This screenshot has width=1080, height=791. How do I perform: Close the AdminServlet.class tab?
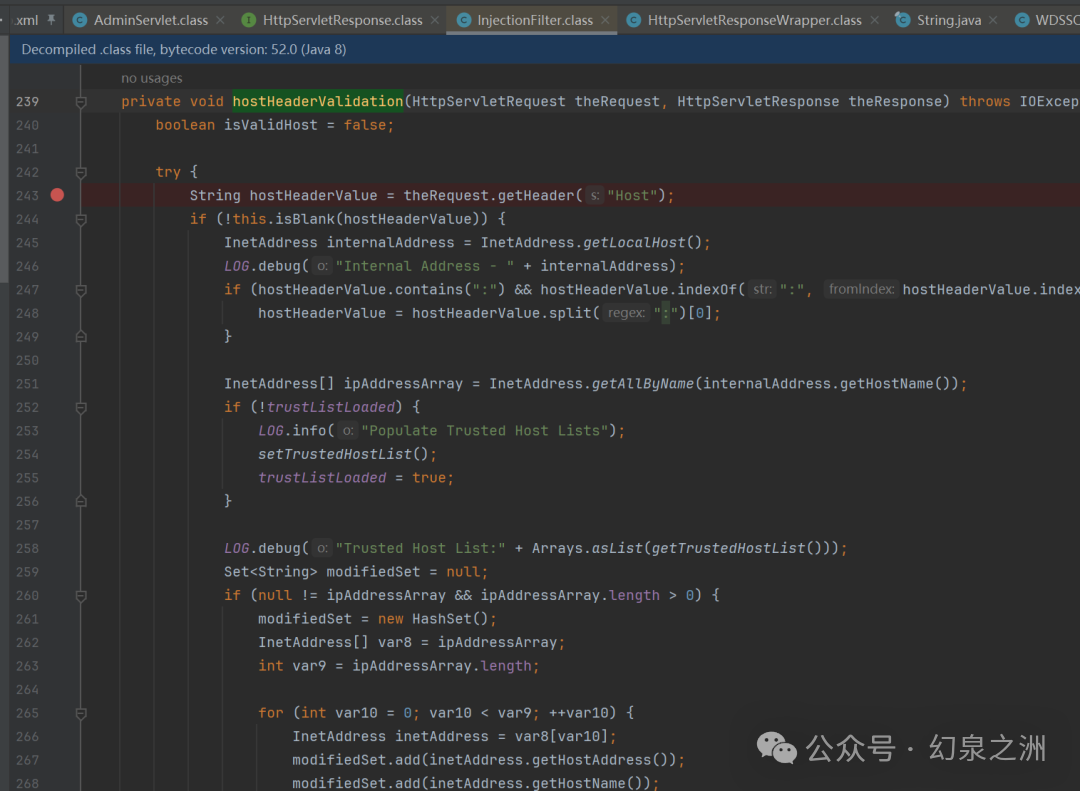(220, 20)
